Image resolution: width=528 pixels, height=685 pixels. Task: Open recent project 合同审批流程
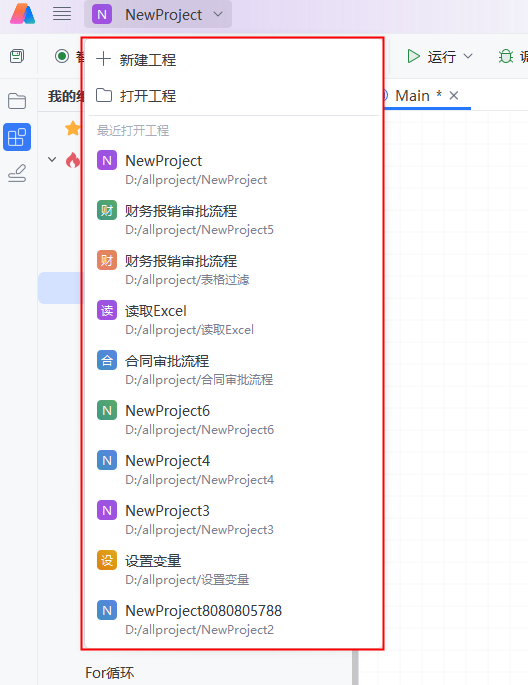(x=234, y=370)
